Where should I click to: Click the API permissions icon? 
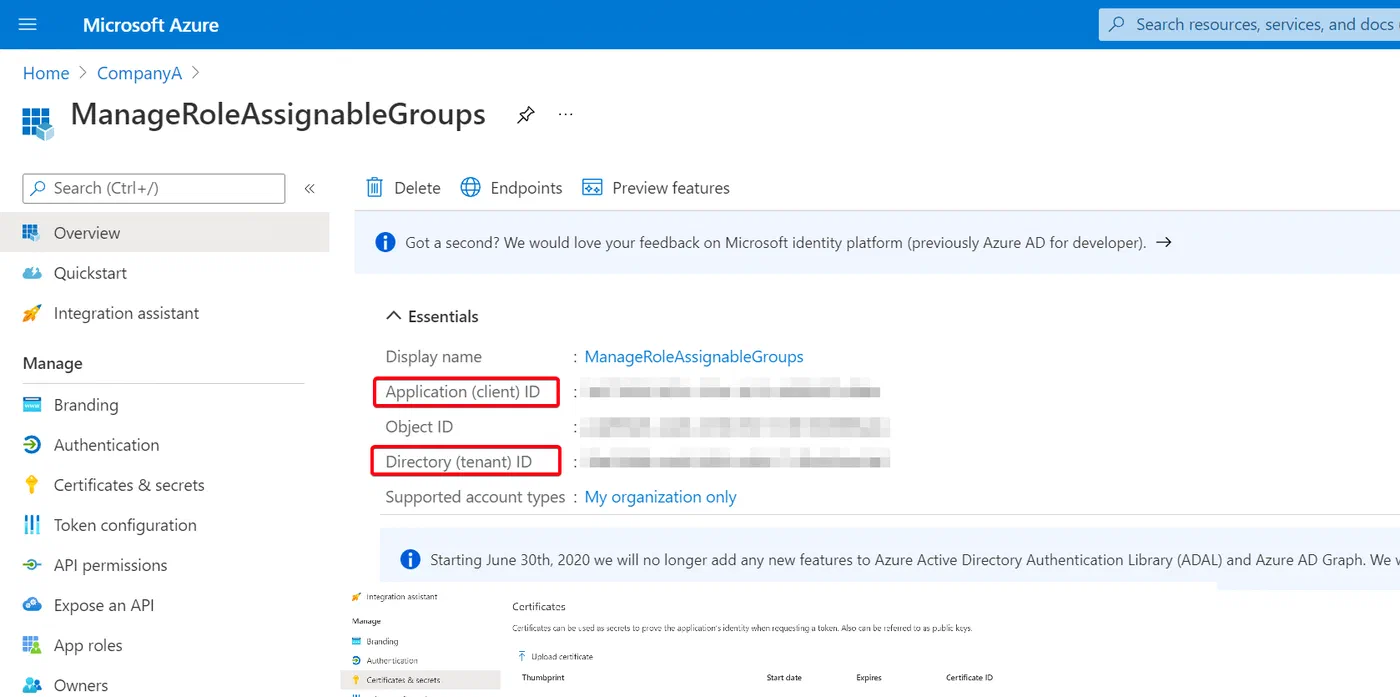tap(32, 565)
